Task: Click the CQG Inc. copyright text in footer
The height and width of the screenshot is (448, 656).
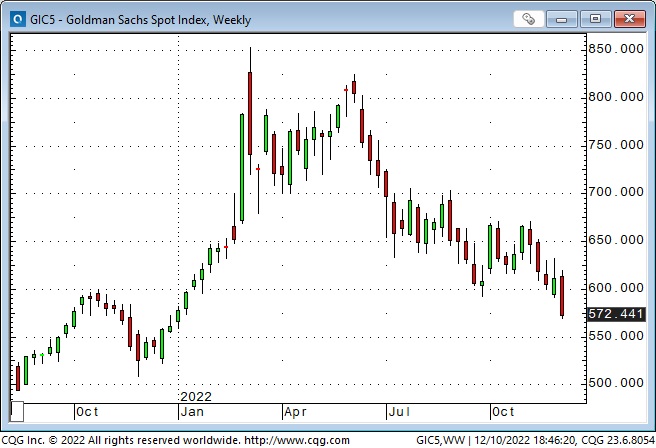Action: (x=121, y=440)
